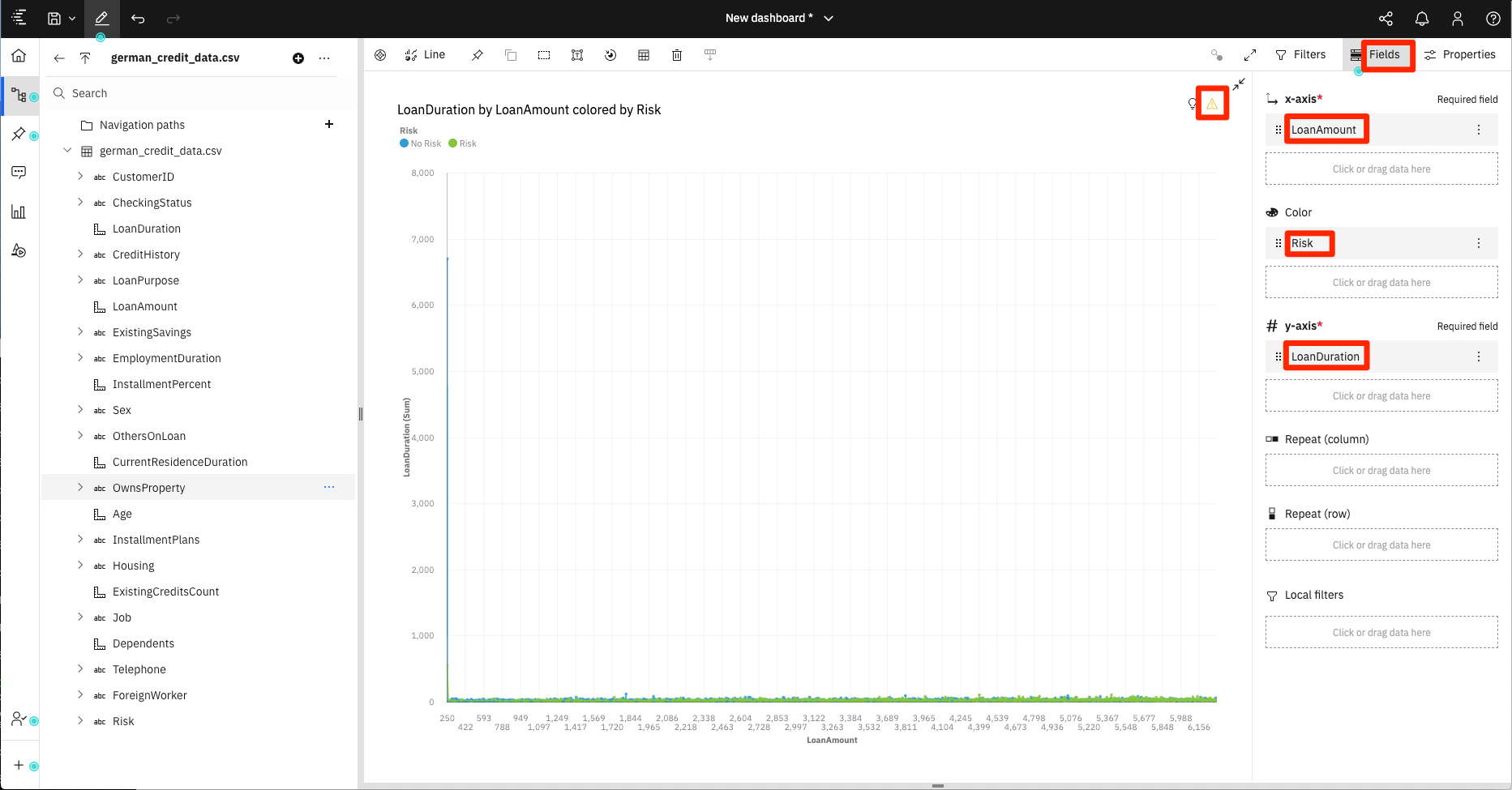Open the Visualizations sidebar panel
The image size is (1512, 790).
pos(19,211)
